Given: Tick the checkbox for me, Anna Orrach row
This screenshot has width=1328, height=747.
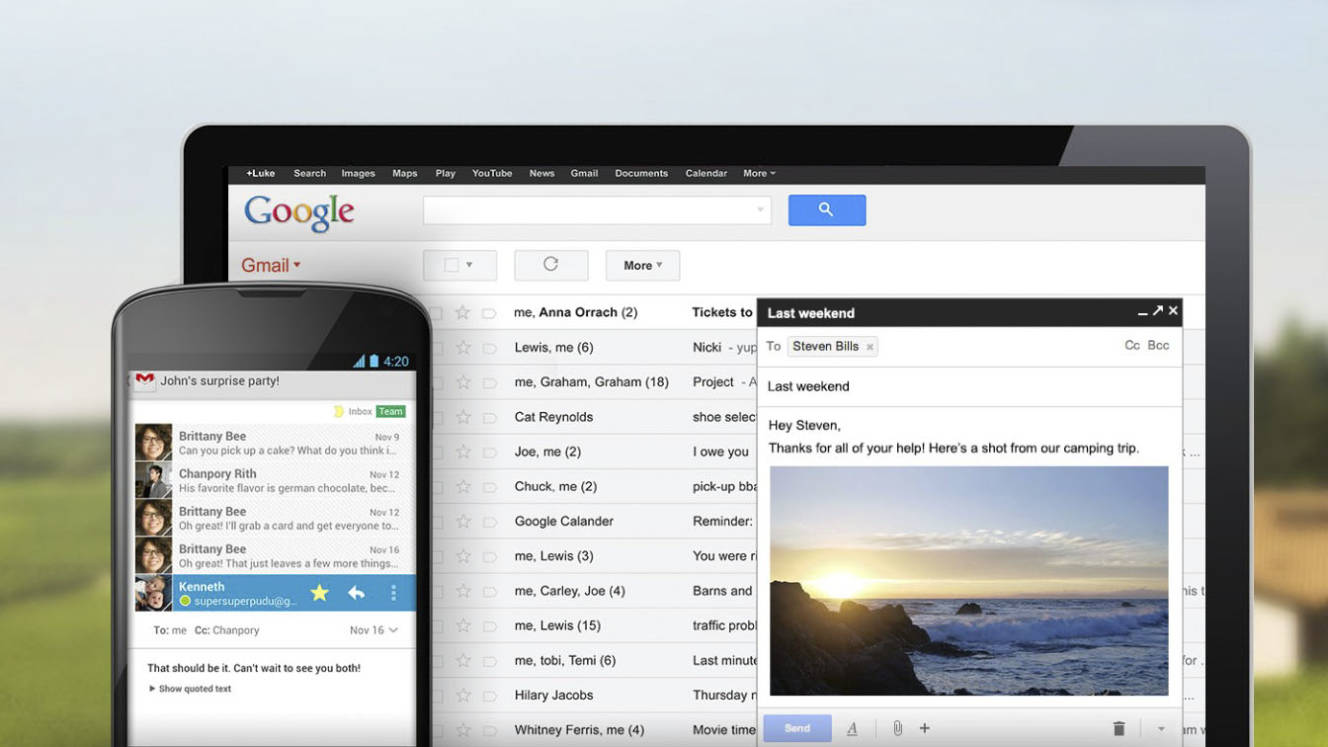Looking at the screenshot, I should tap(437, 313).
